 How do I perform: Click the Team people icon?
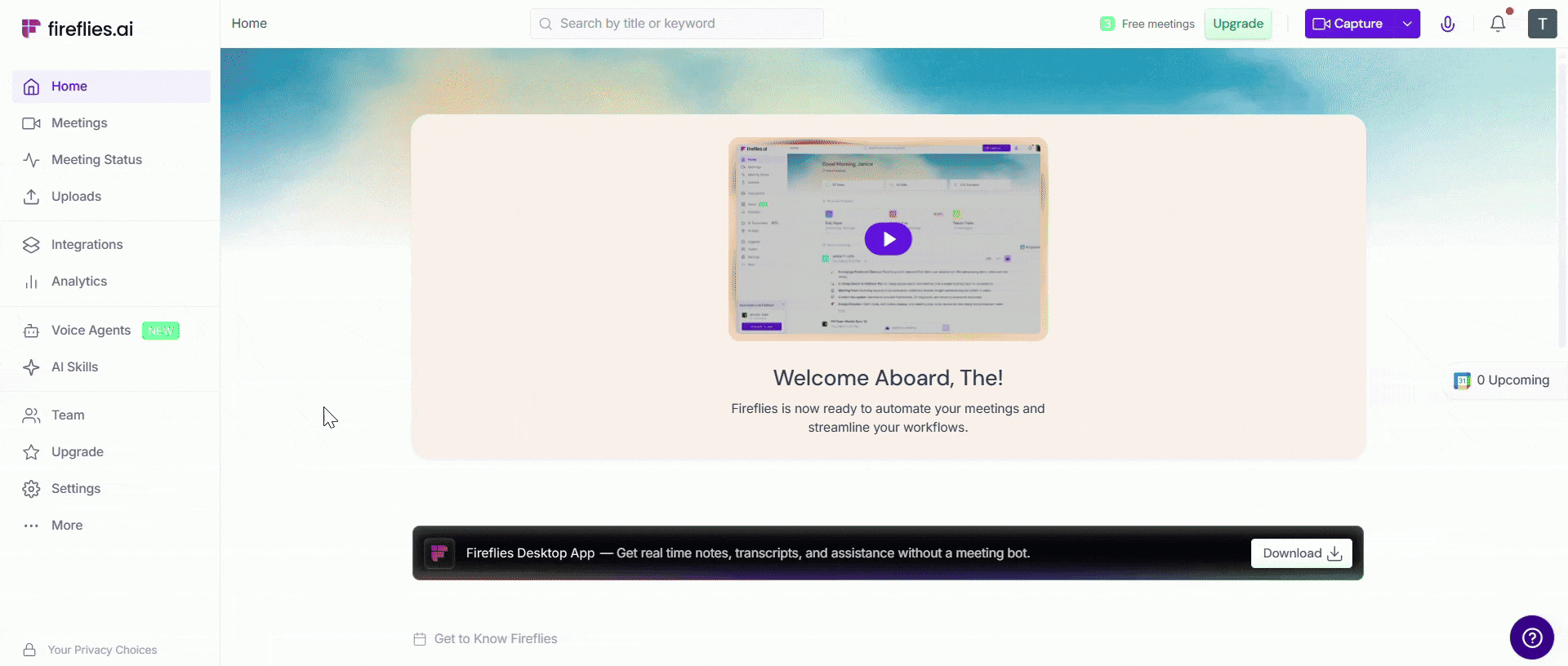pos(31,415)
